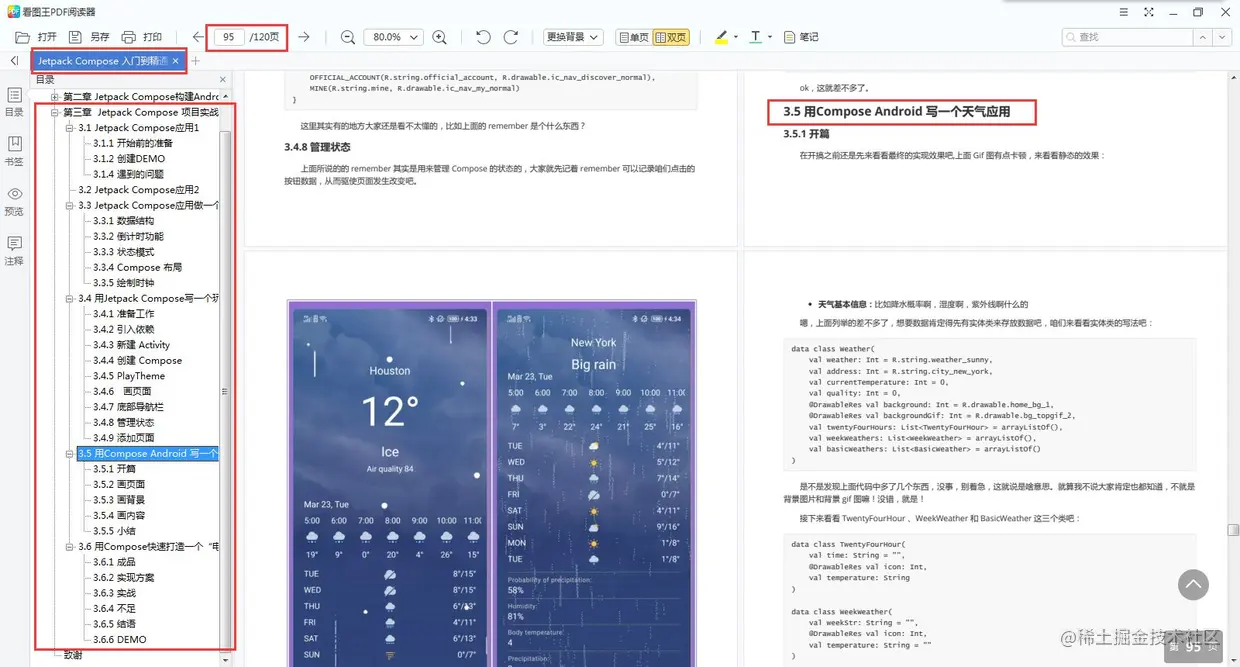Open underline color dropdown arrow
This screenshot has height=667, width=1240.
(770, 37)
